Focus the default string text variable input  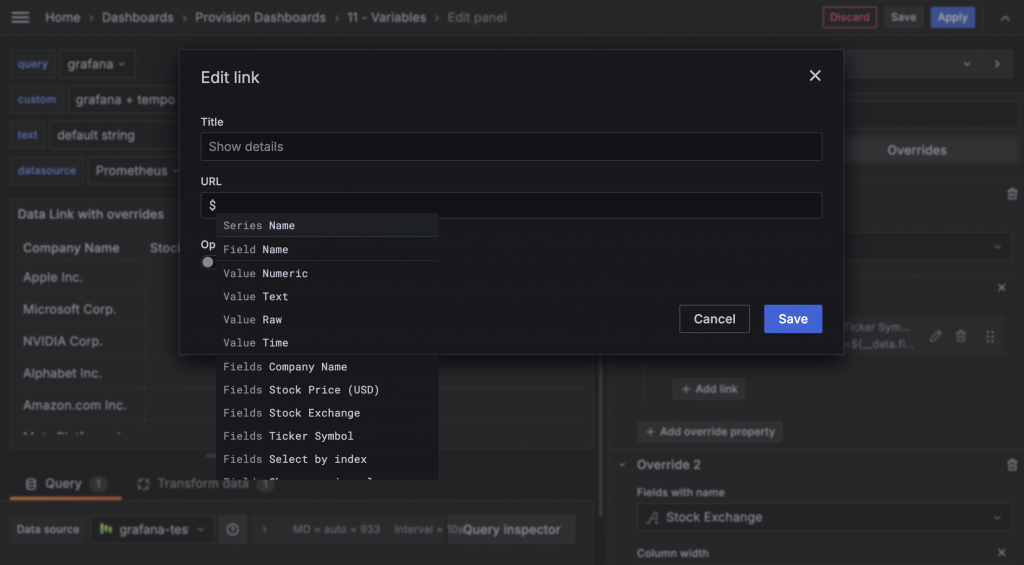(115, 135)
